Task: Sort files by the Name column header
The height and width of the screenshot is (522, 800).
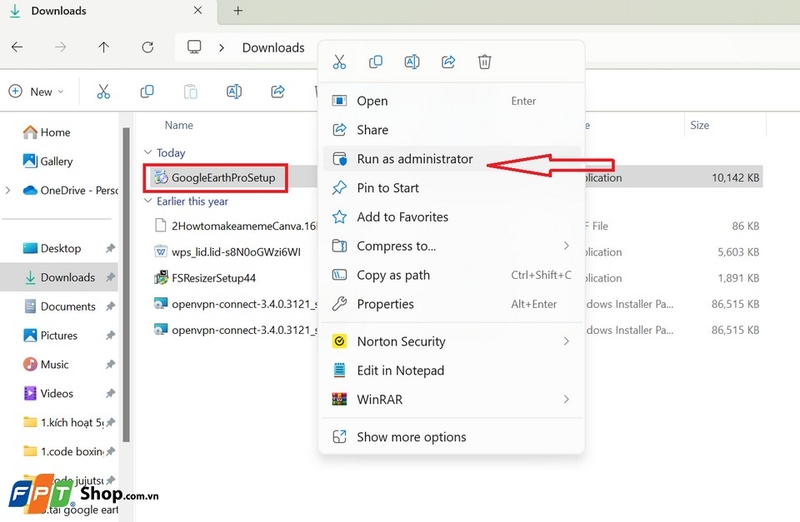Action: point(179,125)
